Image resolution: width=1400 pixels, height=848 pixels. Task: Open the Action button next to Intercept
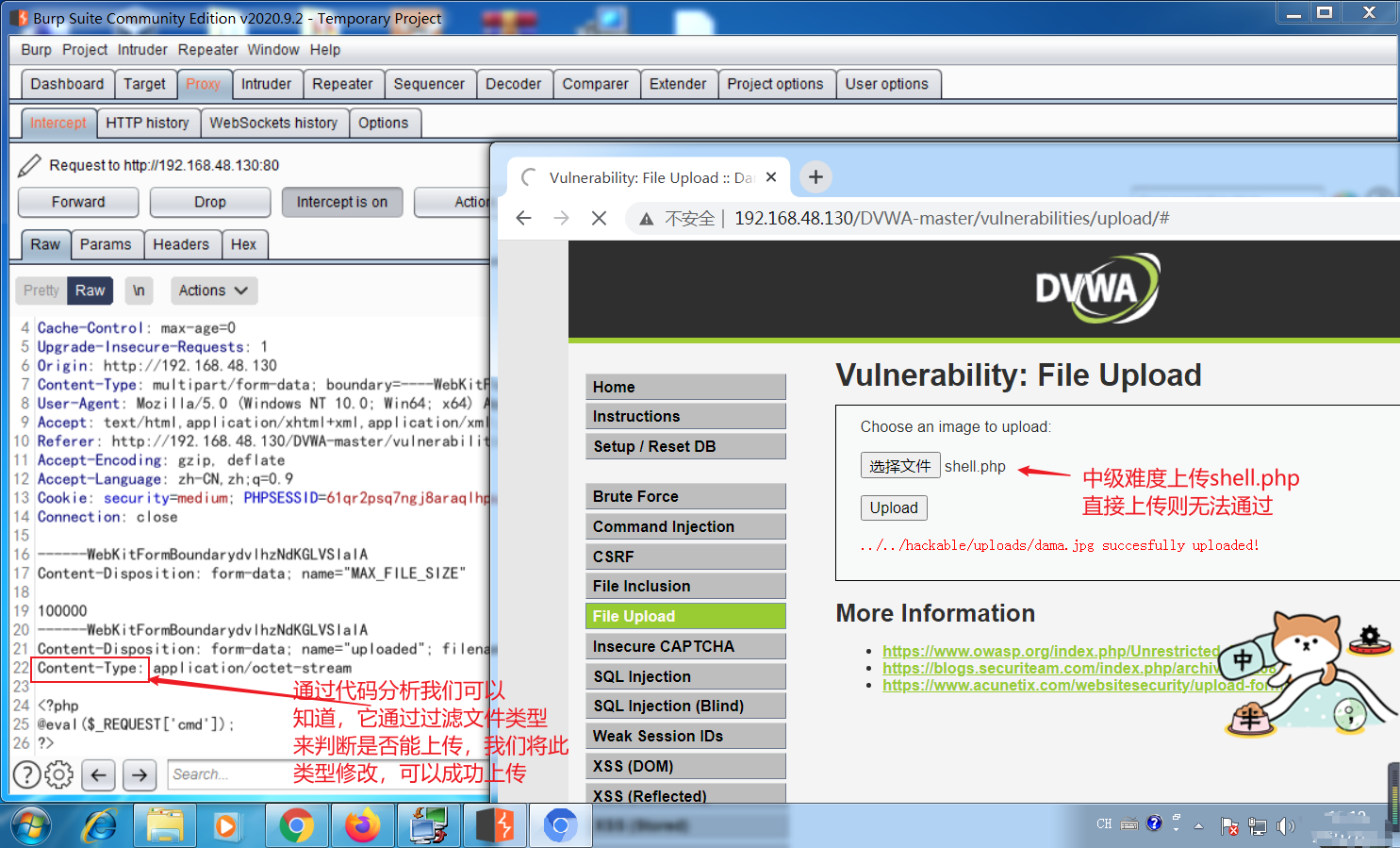453,202
